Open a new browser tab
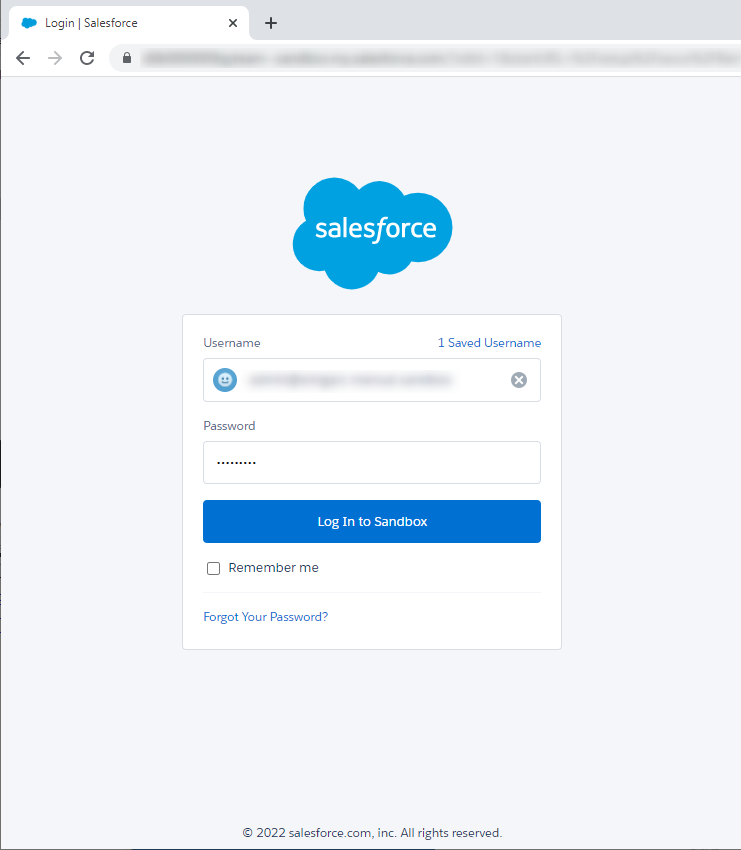Viewport: 741px width, 850px height. point(270,23)
